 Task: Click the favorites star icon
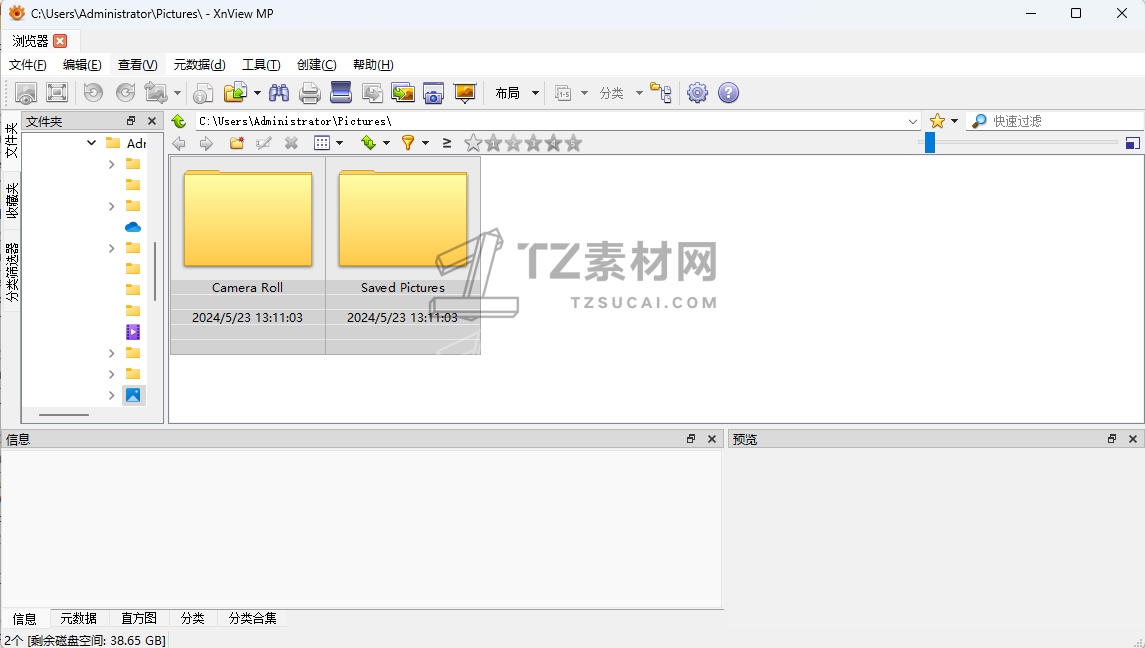[938, 121]
